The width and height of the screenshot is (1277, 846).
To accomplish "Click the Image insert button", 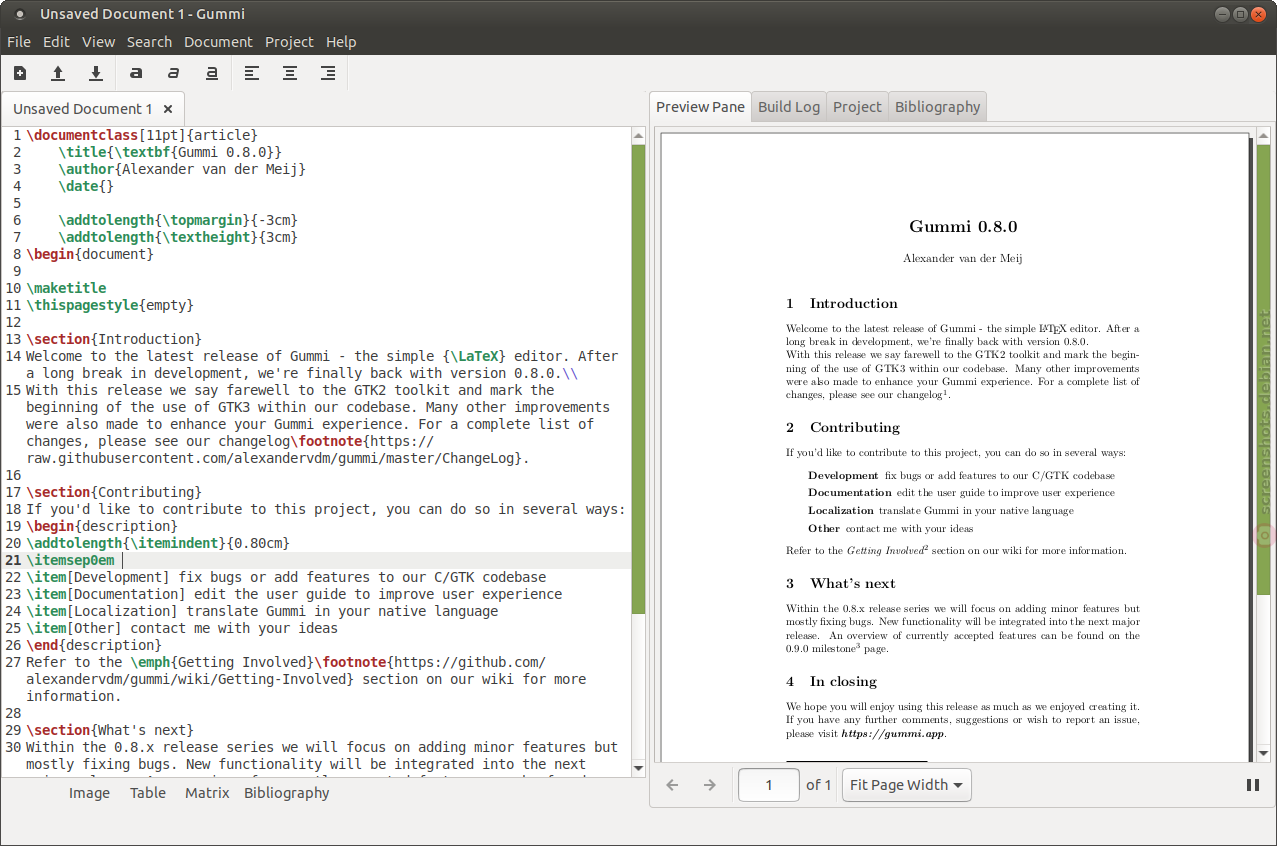I will [89, 793].
